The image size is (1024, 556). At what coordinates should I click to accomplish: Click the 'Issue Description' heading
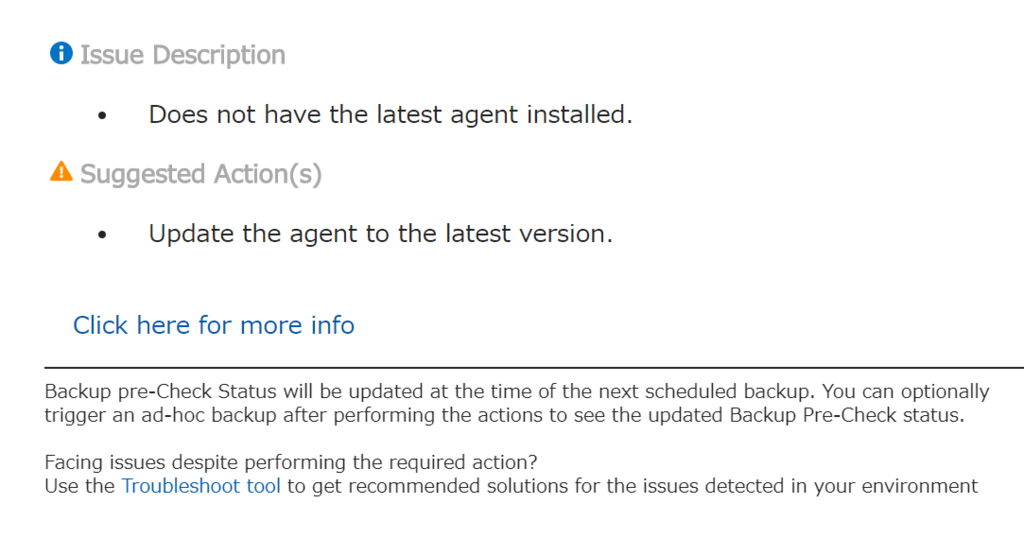(182, 54)
